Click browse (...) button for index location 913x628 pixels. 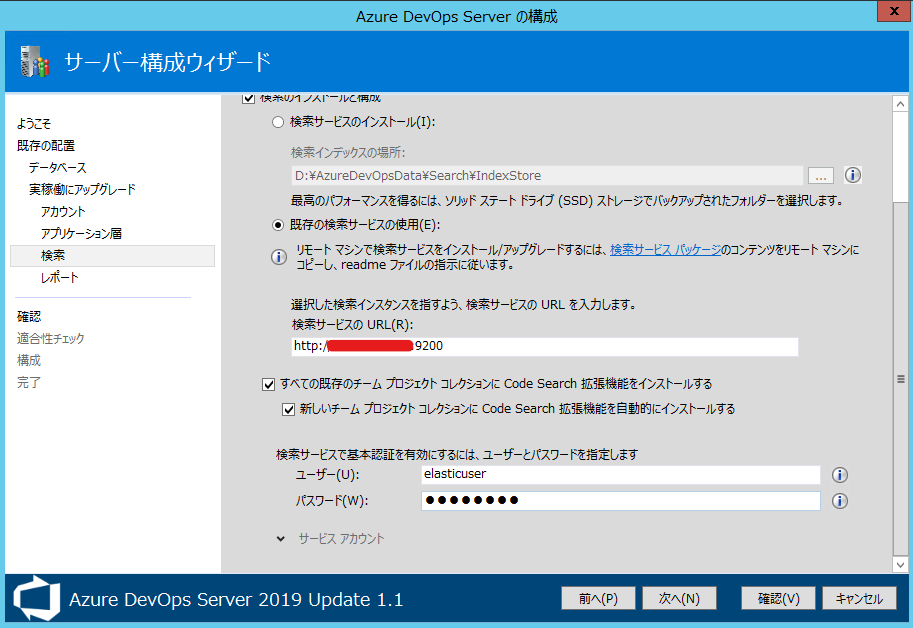pos(820,175)
